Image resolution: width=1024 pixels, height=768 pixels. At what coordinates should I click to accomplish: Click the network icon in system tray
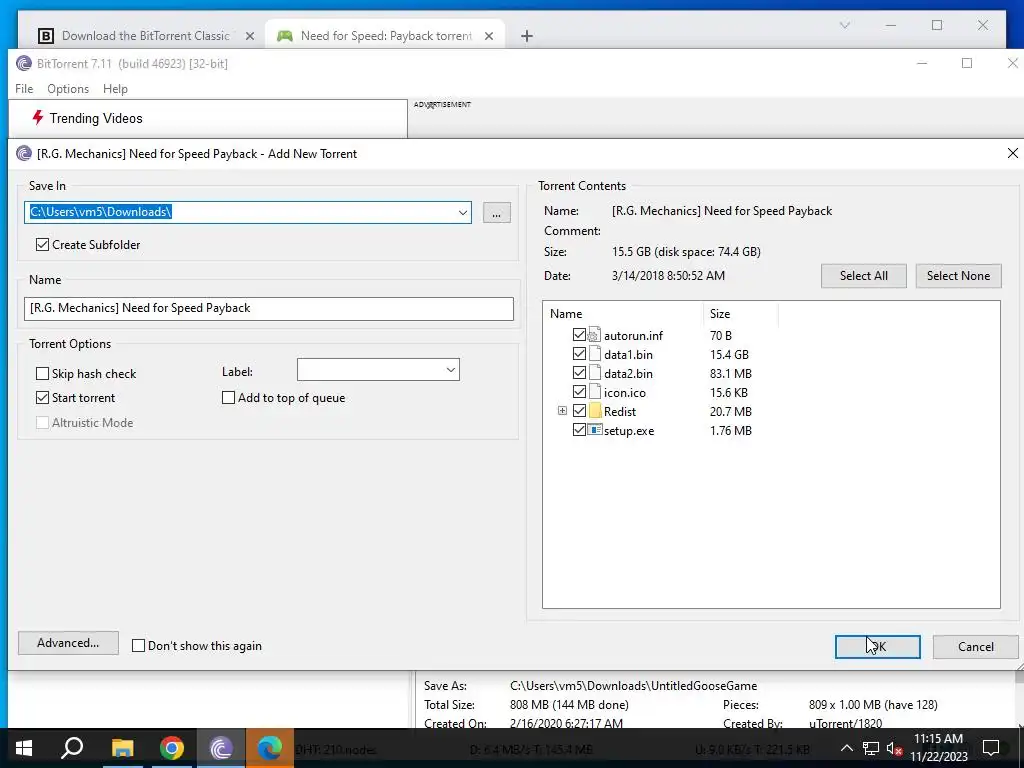point(871,748)
